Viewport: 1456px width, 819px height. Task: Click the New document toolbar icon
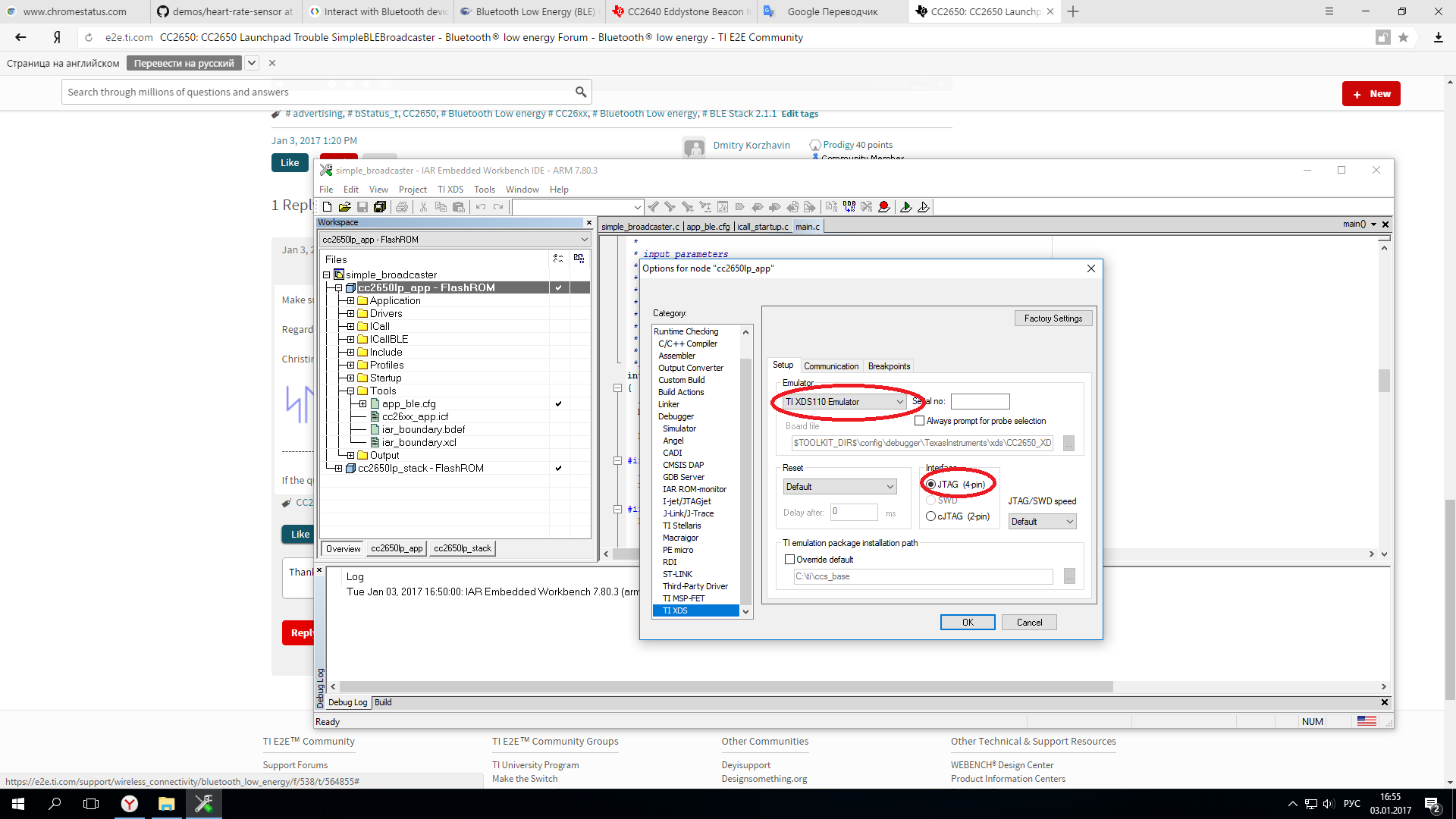[x=327, y=207]
